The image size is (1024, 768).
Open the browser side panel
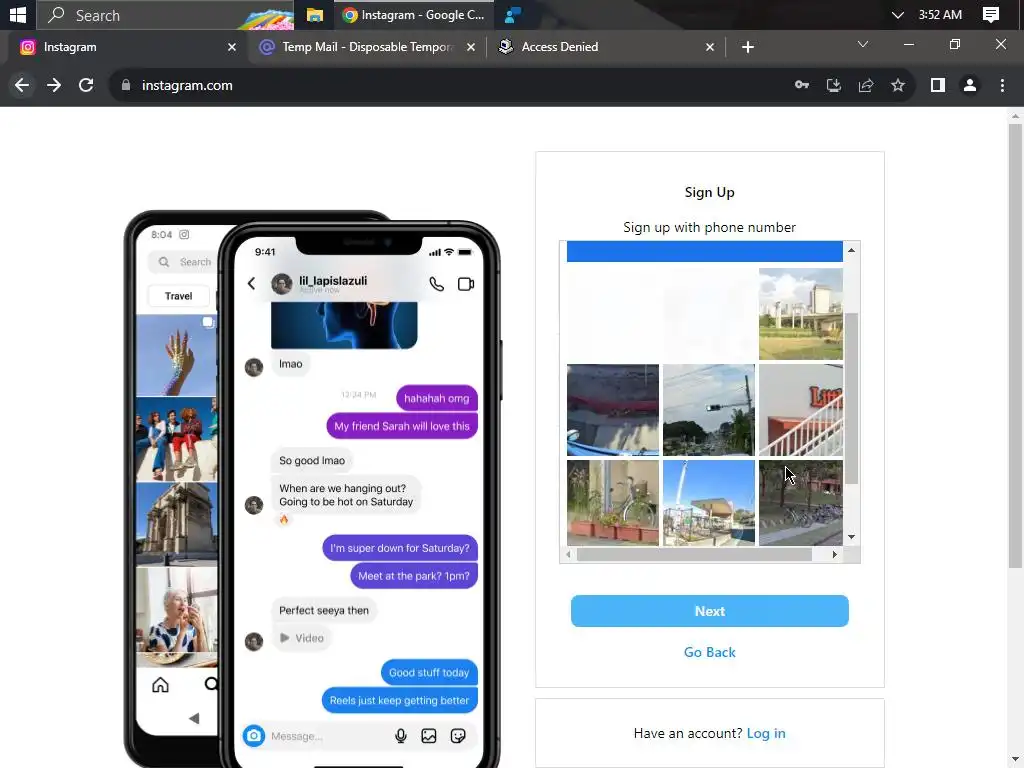938,85
